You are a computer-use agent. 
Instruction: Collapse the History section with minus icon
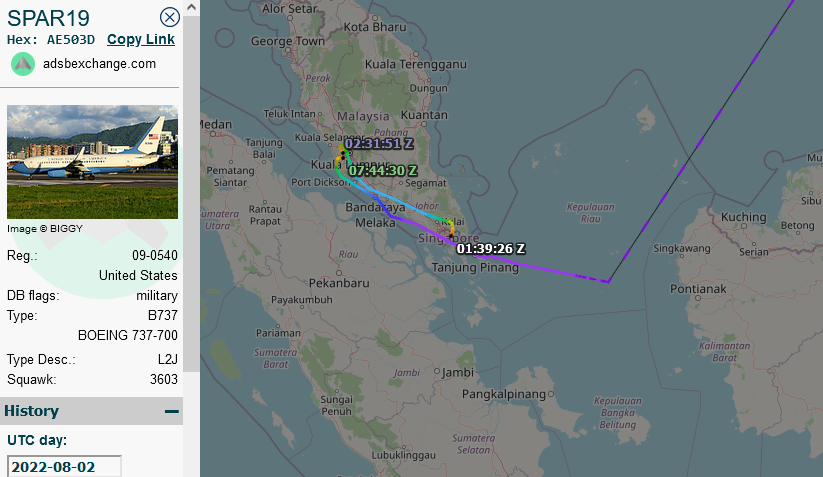coord(172,411)
